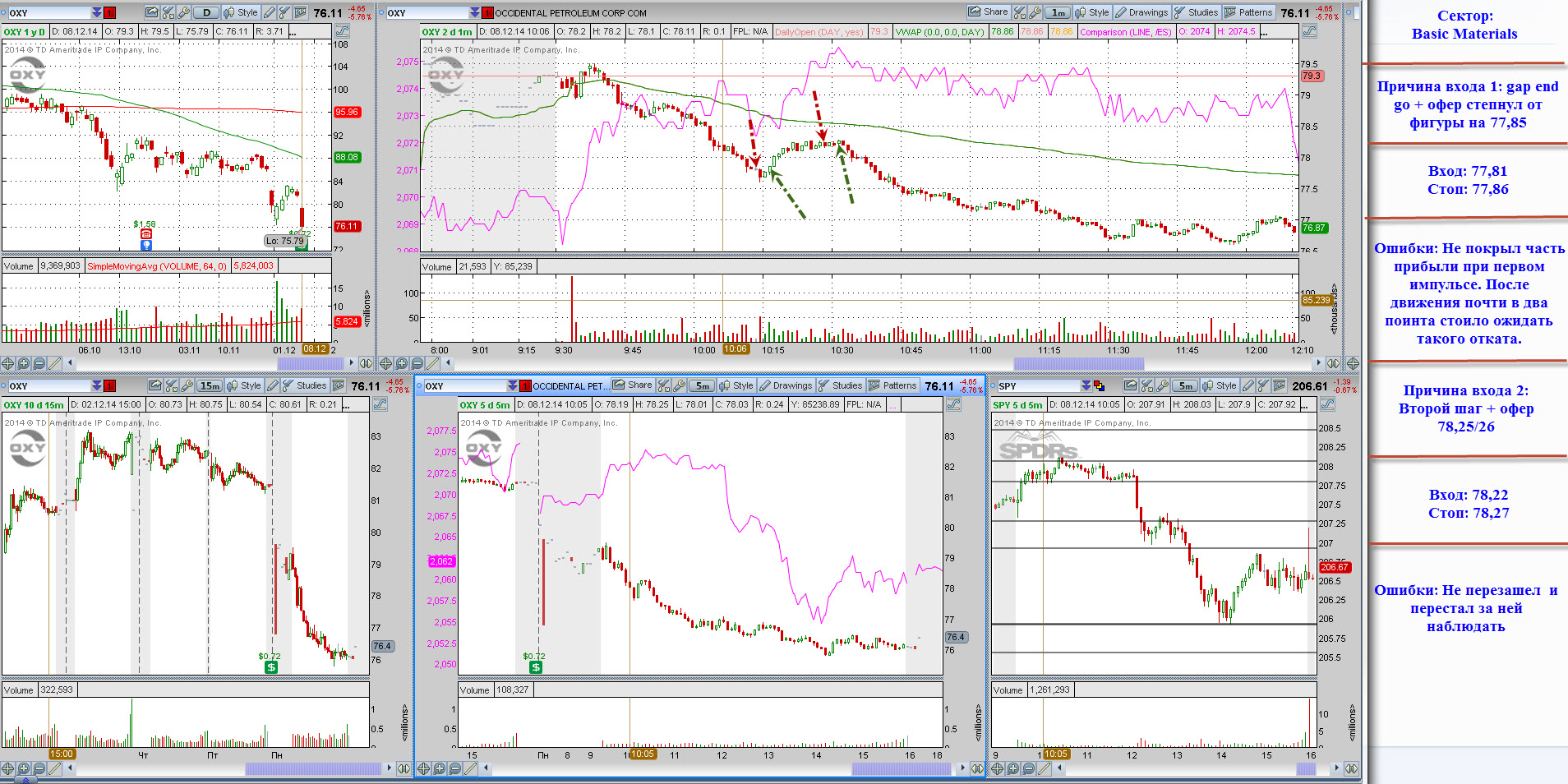Open Studies menu in OXY 15m chart
Screen dimensions: 1568x784
click(x=304, y=385)
